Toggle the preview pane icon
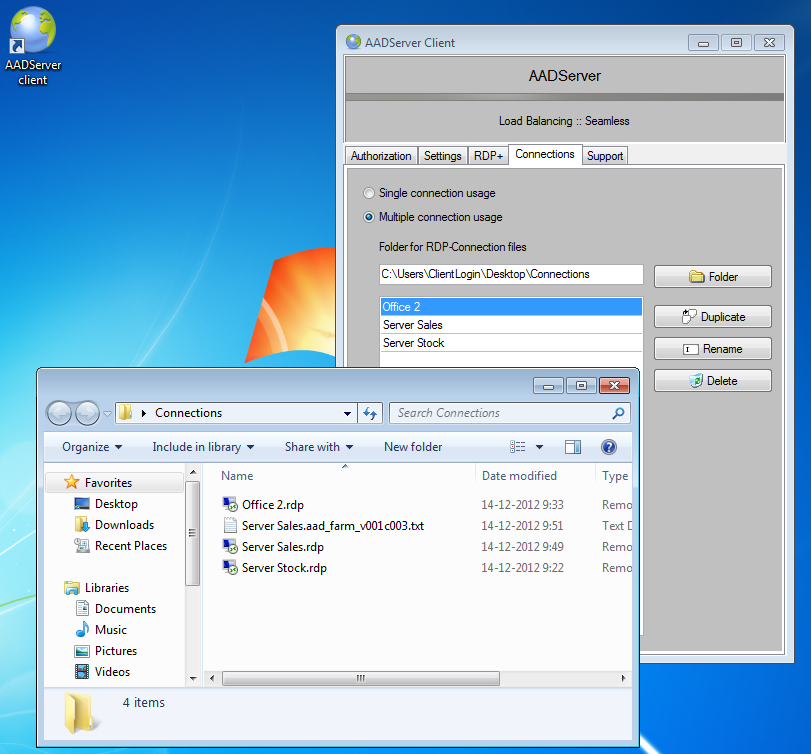The width and height of the screenshot is (811, 754). [573, 447]
